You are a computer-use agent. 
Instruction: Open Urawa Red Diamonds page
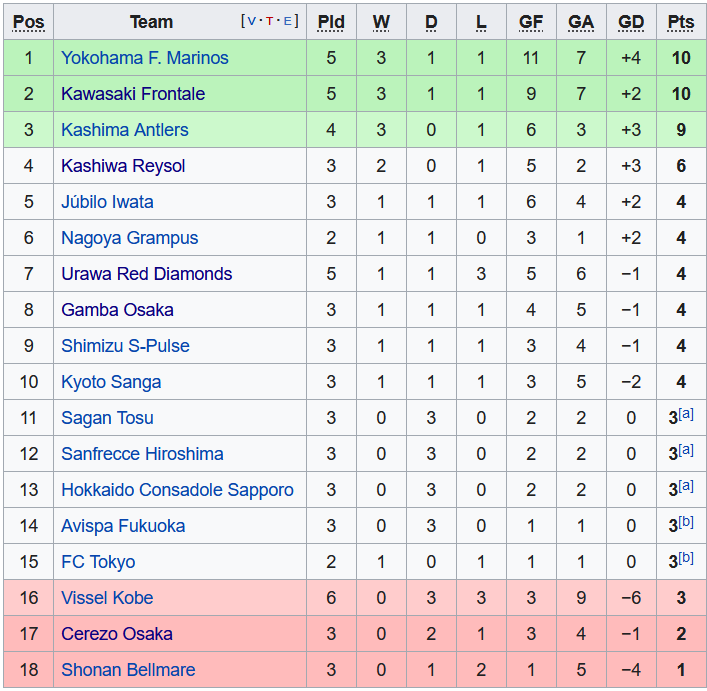[146, 274]
